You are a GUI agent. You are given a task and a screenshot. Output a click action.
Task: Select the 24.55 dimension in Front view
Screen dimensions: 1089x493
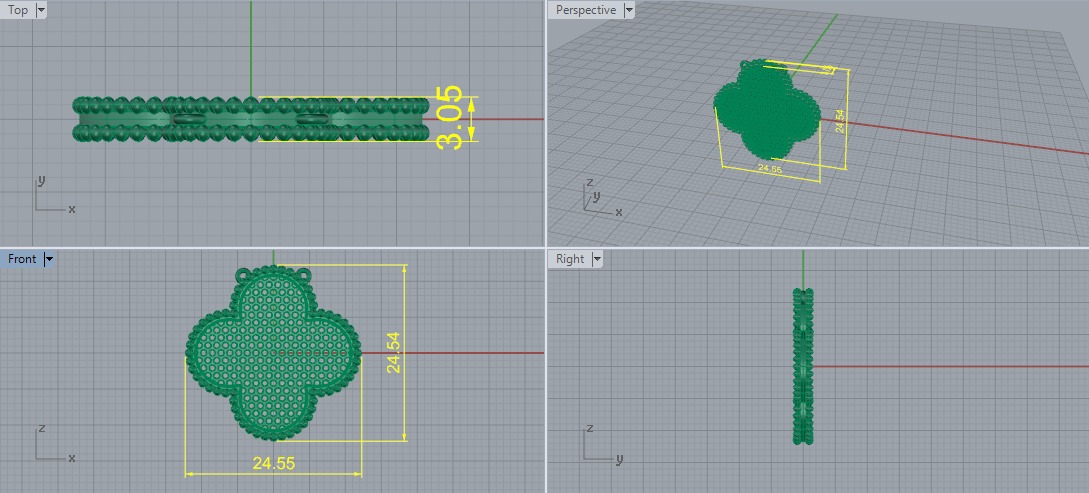274,463
